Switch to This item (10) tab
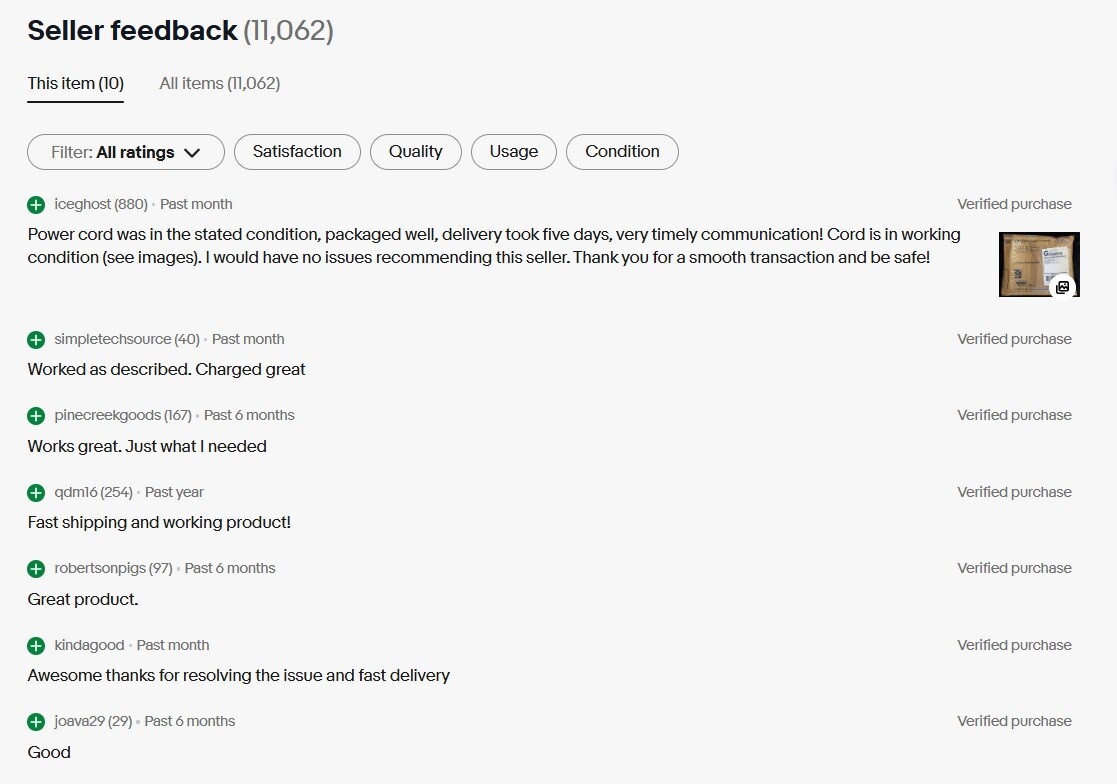The height and width of the screenshot is (784, 1117). pyautogui.click(x=76, y=84)
